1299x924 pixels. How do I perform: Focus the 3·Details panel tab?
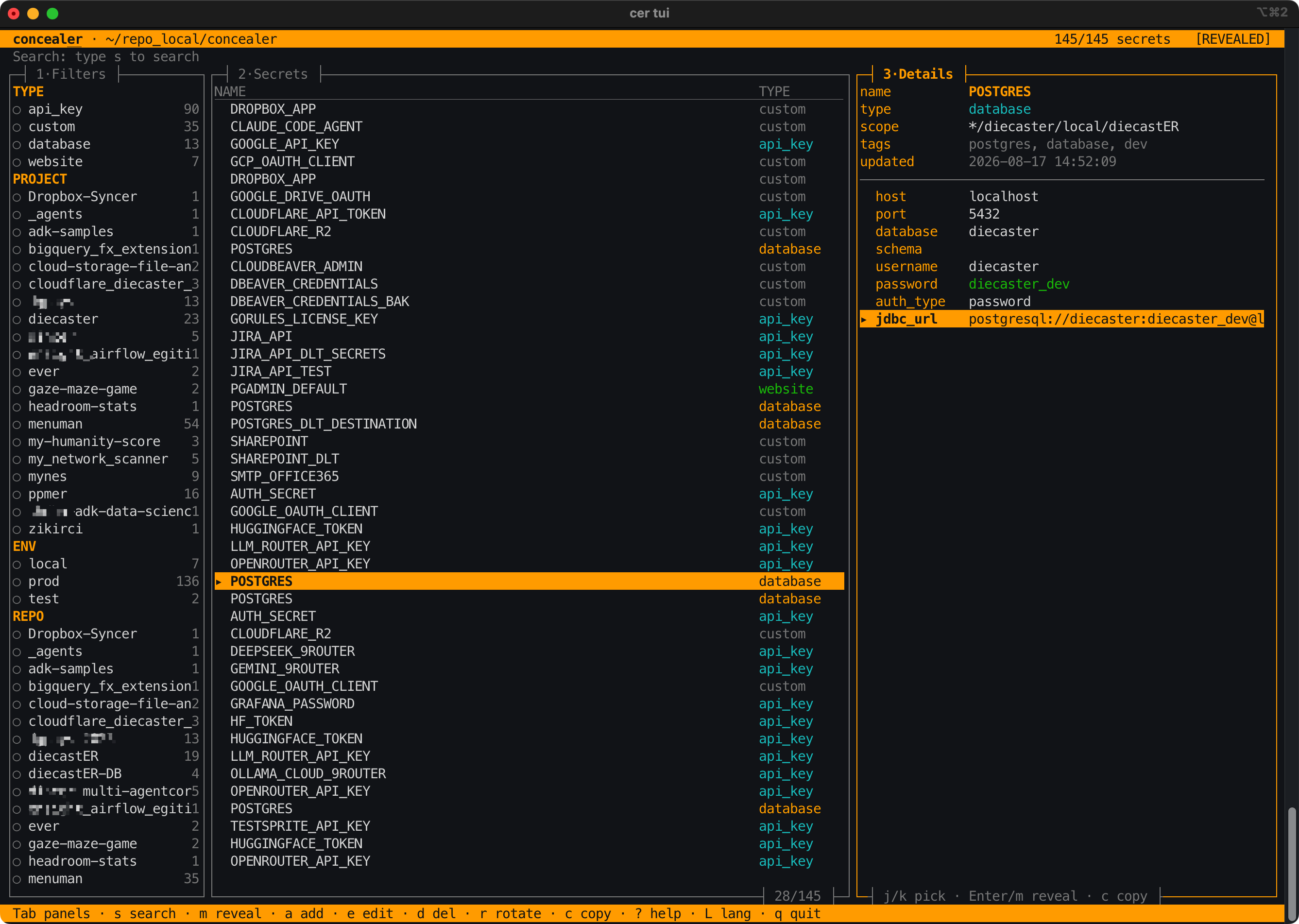[x=917, y=74]
